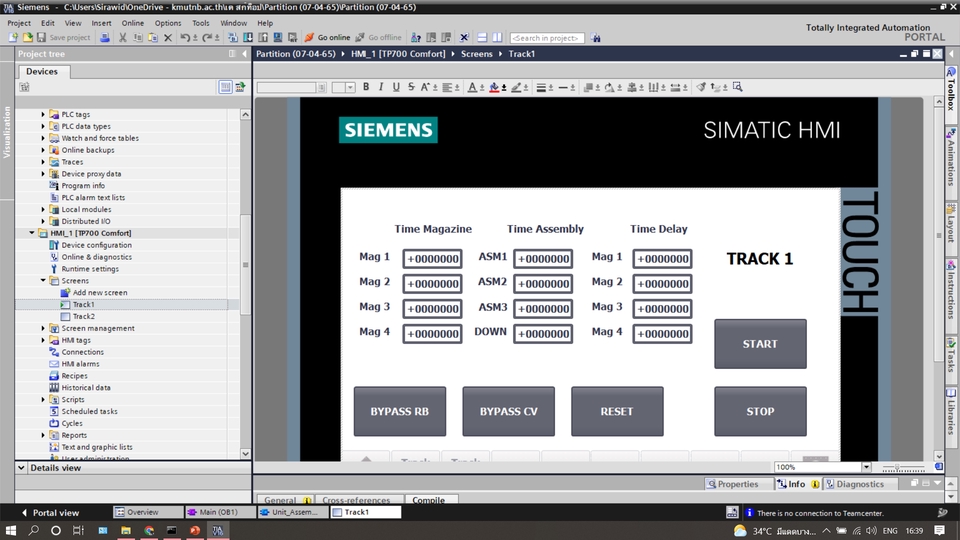960x540 pixels.
Task: Click the Mag 1 Time Magazine field
Action: click(432, 259)
